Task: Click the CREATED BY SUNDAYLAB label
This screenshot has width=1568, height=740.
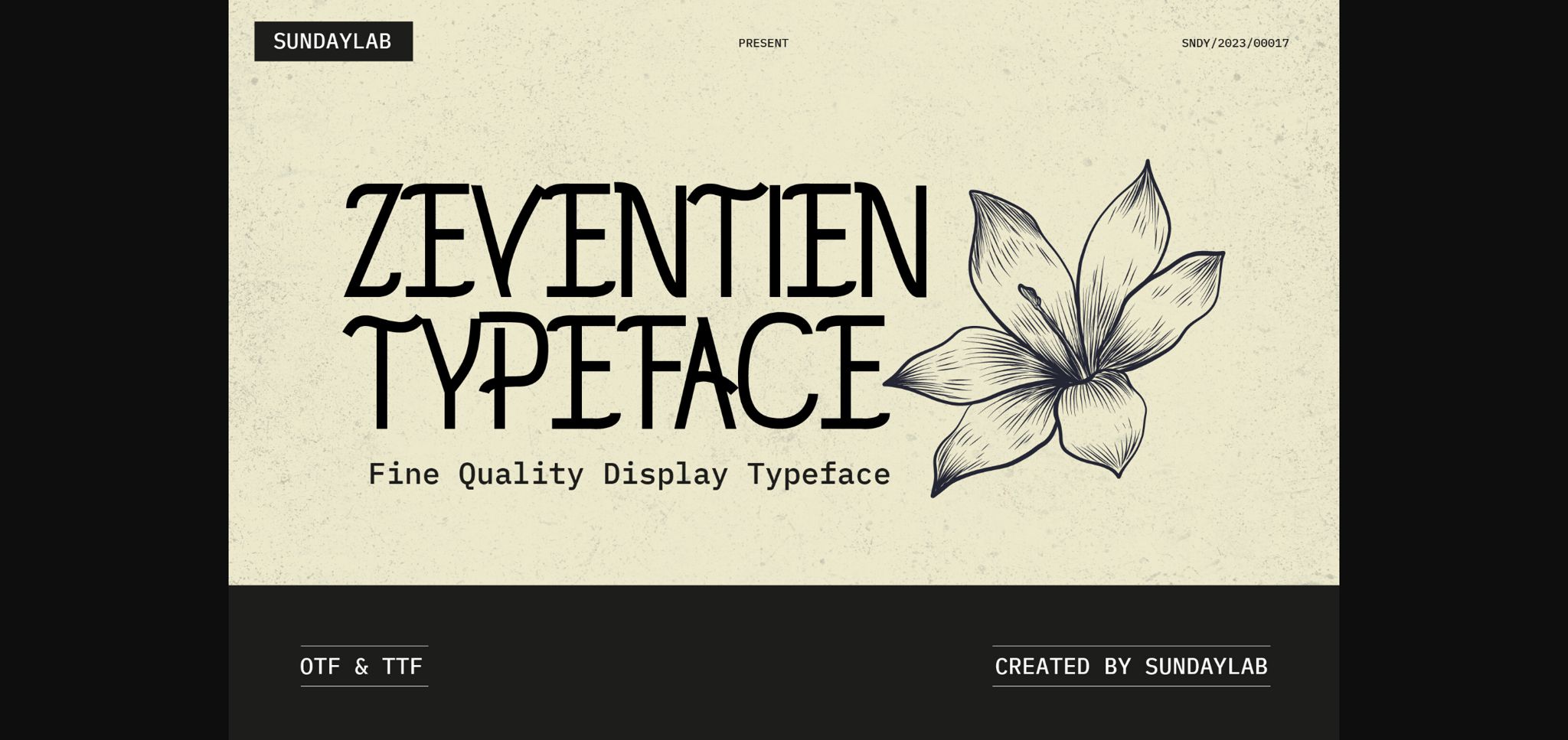Action: point(1131,667)
